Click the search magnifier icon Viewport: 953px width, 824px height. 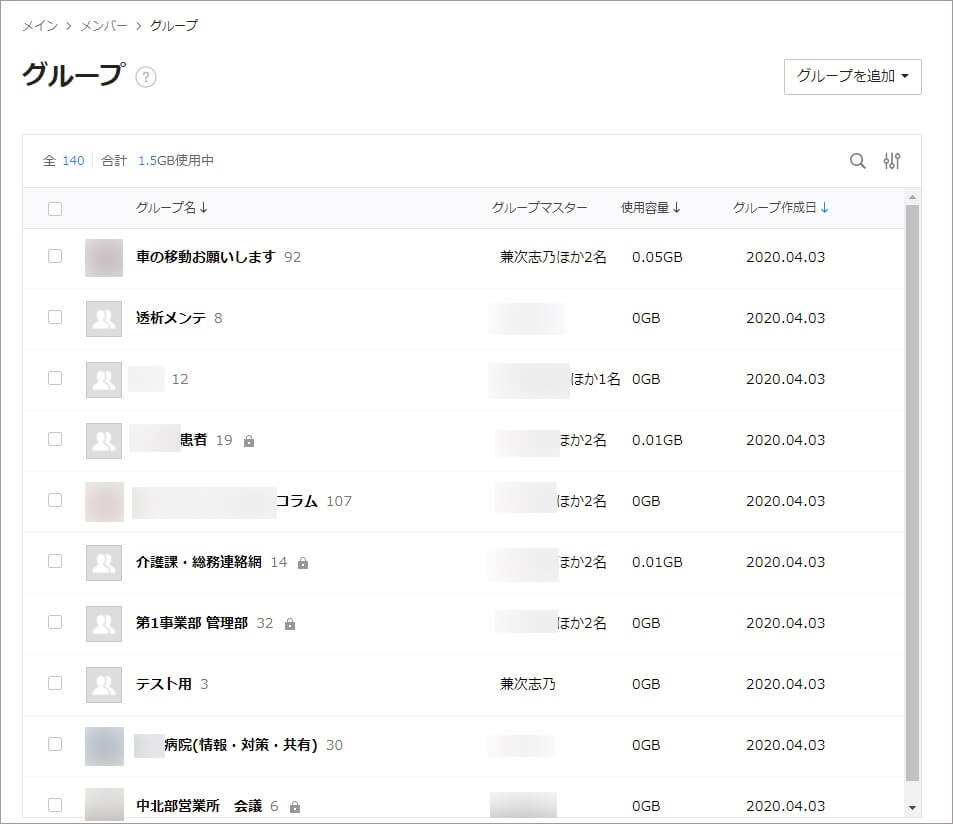(x=857, y=161)
